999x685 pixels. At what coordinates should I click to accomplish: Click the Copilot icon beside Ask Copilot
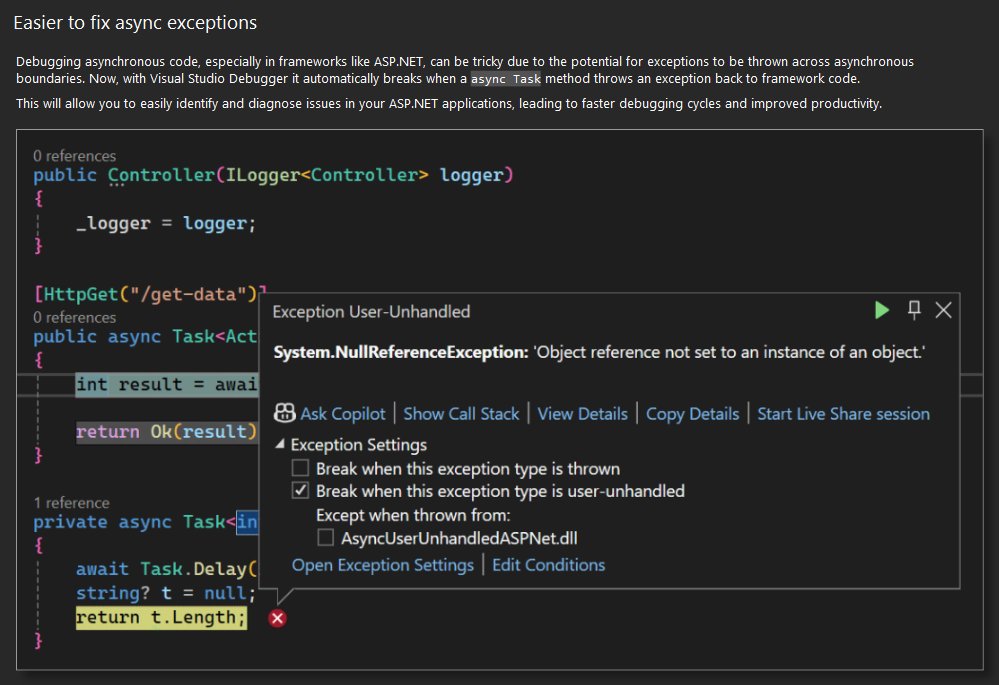point(284,414)
